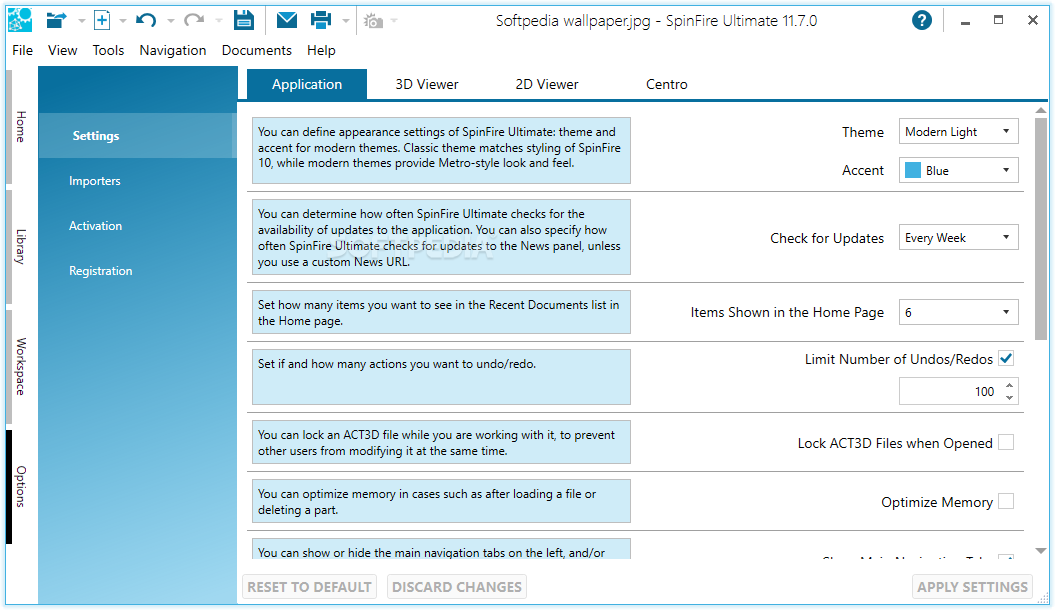
Task: Switch to the 3D Viewer tab
Action: 427,84
